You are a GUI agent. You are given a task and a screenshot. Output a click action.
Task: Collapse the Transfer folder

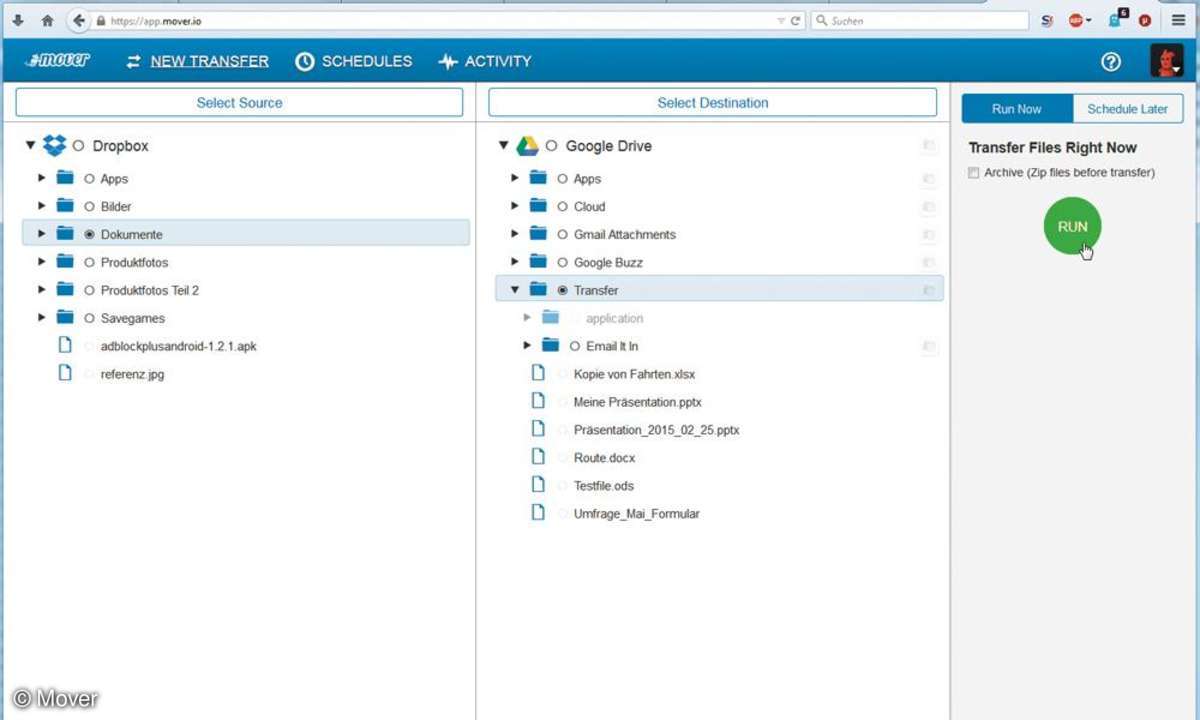click(x=514, y=290)
